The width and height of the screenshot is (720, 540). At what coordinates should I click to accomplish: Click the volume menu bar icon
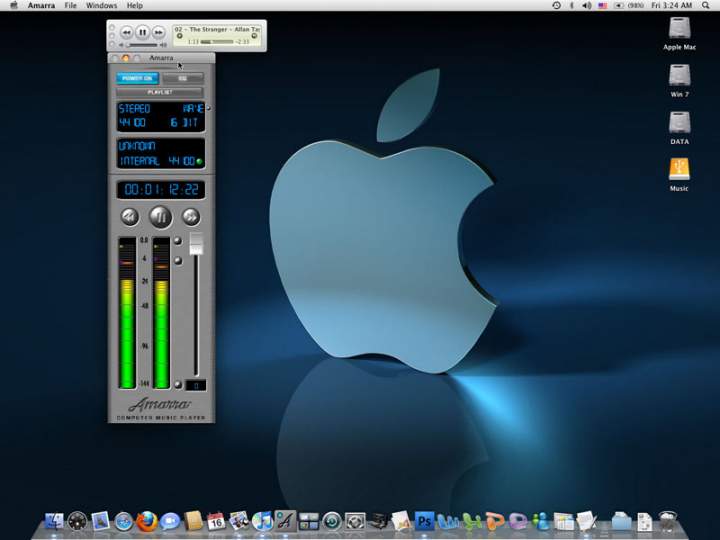point(587,6)
